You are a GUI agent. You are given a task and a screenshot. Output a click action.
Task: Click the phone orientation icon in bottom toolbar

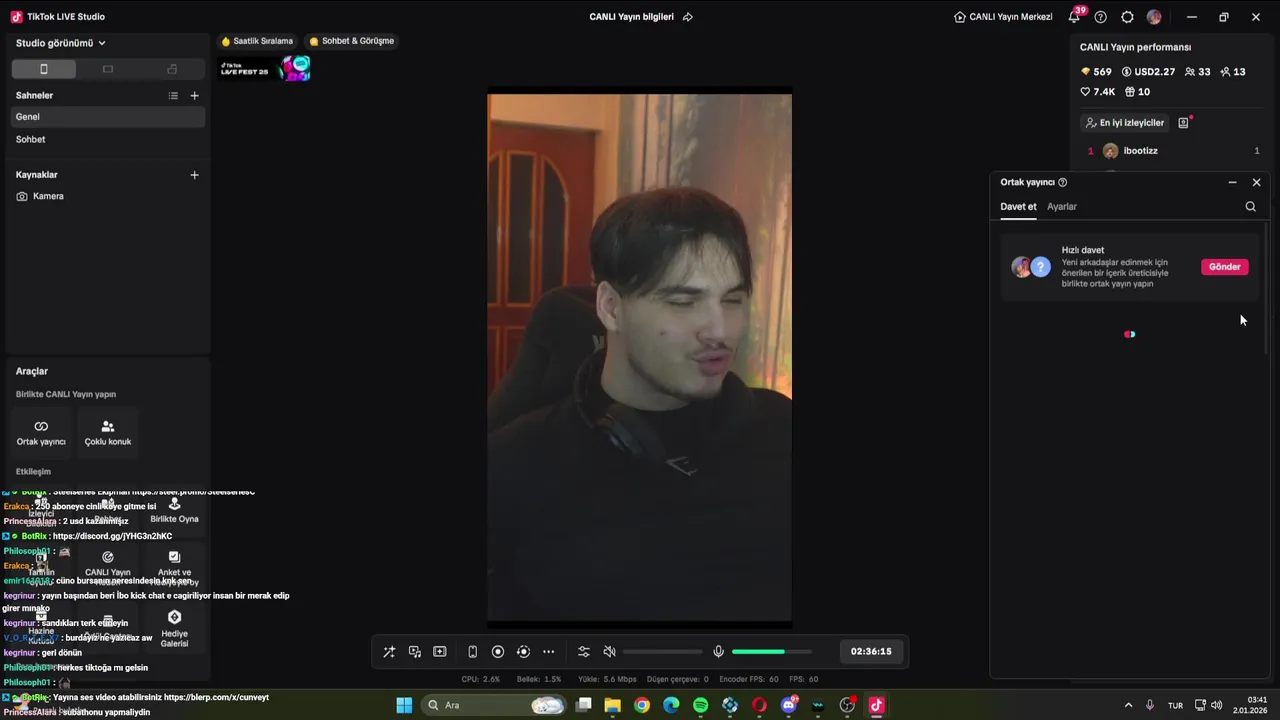point(473,652)
